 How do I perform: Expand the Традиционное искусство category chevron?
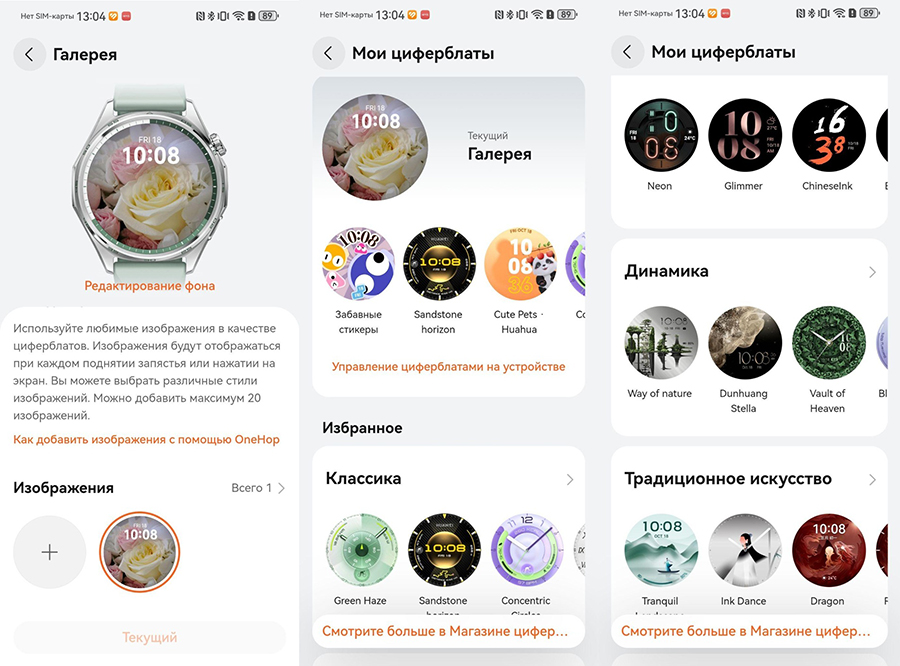pyautogui.click(x=872, y=479)
